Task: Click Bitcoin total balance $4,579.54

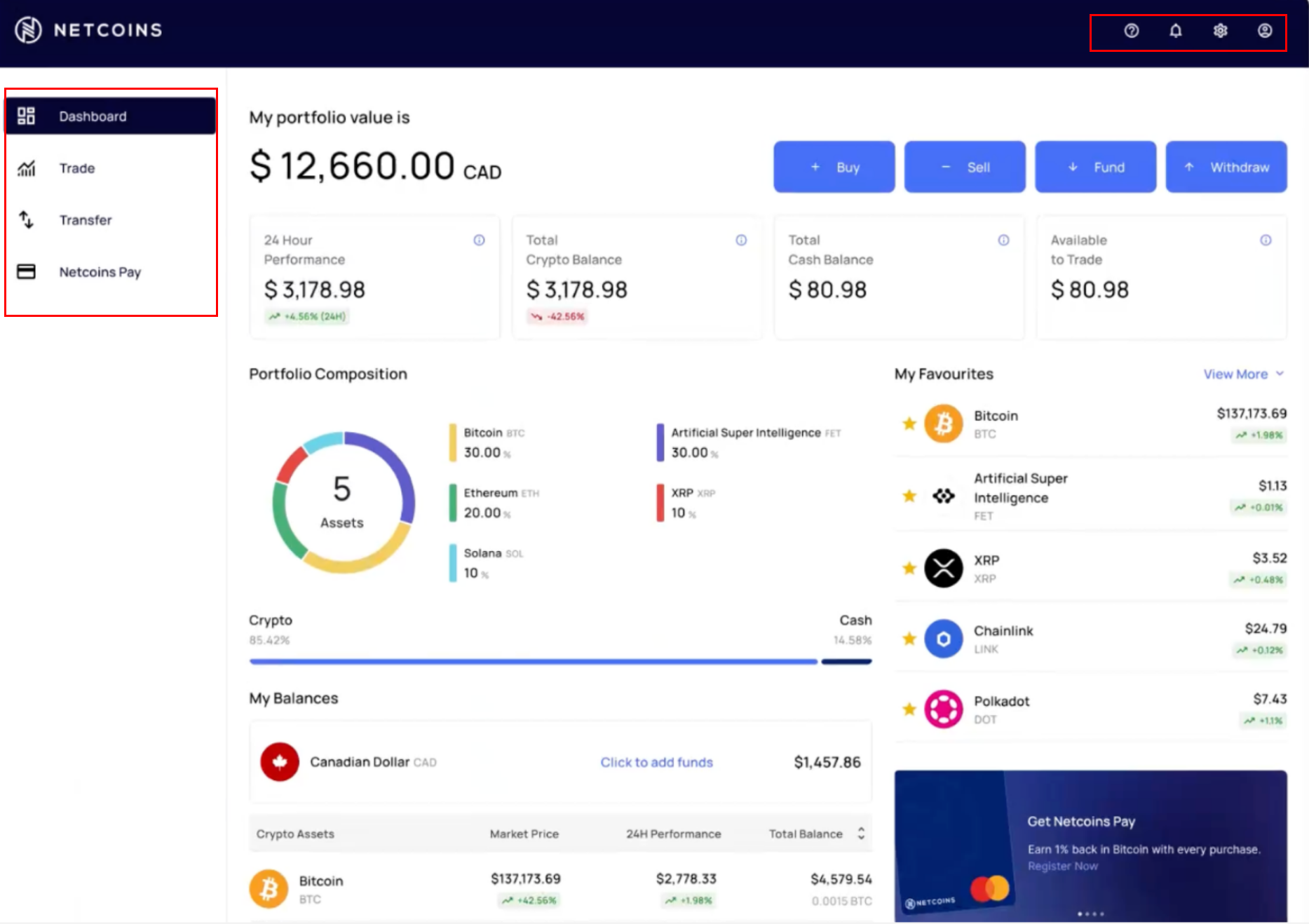Action: pyautogui.click(x=841, y=879)
